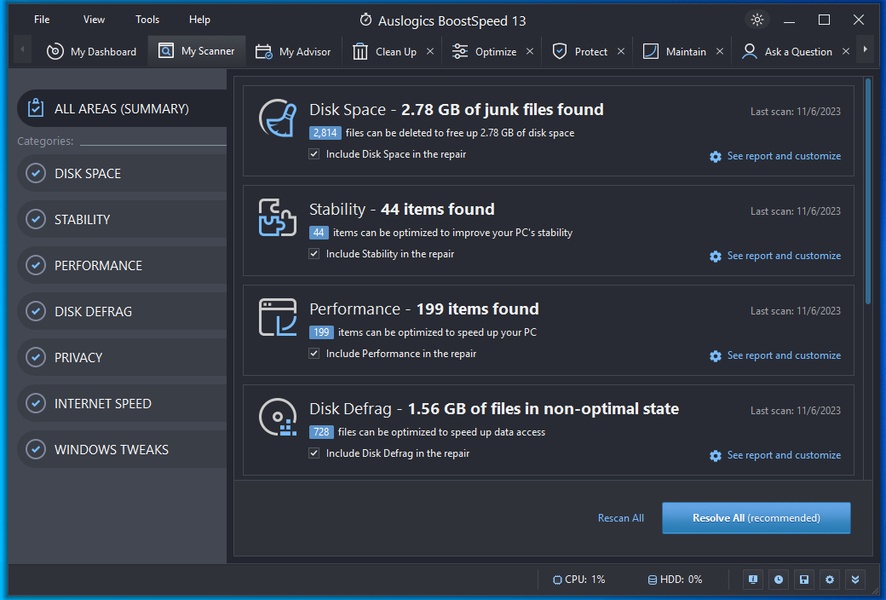Click the settings gear in the status bar
Viewport: 886px width, 600px height.
point(829,579)
